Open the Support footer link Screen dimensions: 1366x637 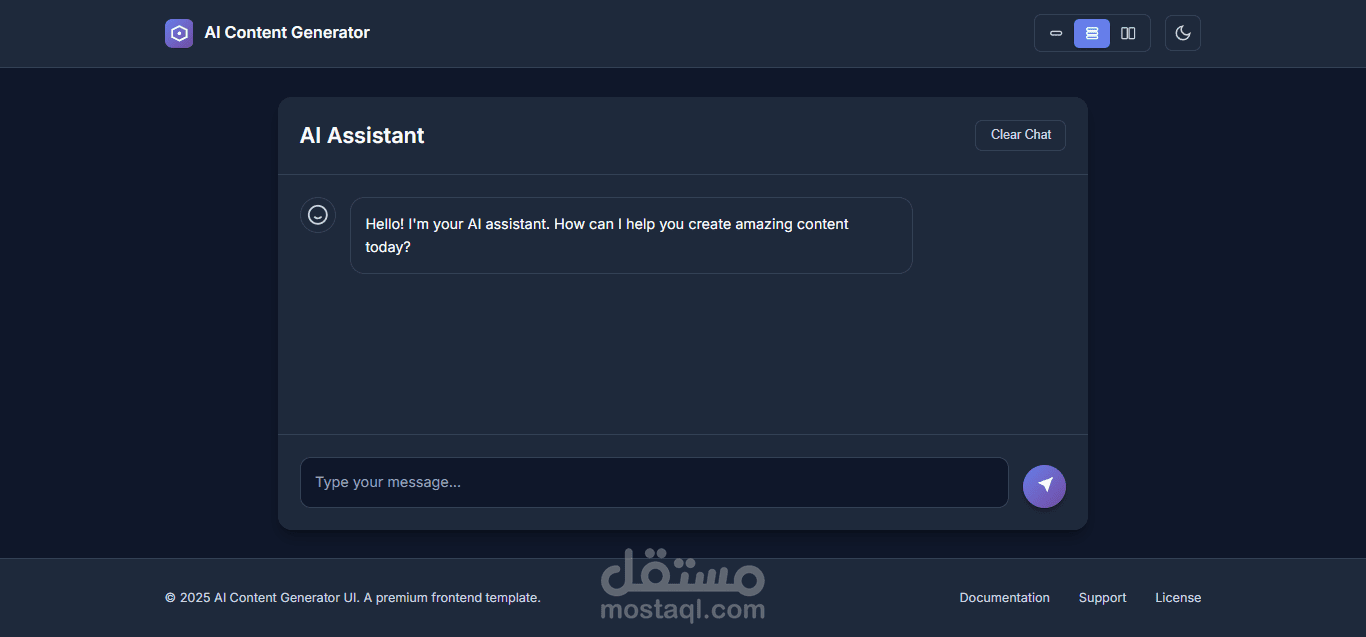click(x=1102, y=598)
